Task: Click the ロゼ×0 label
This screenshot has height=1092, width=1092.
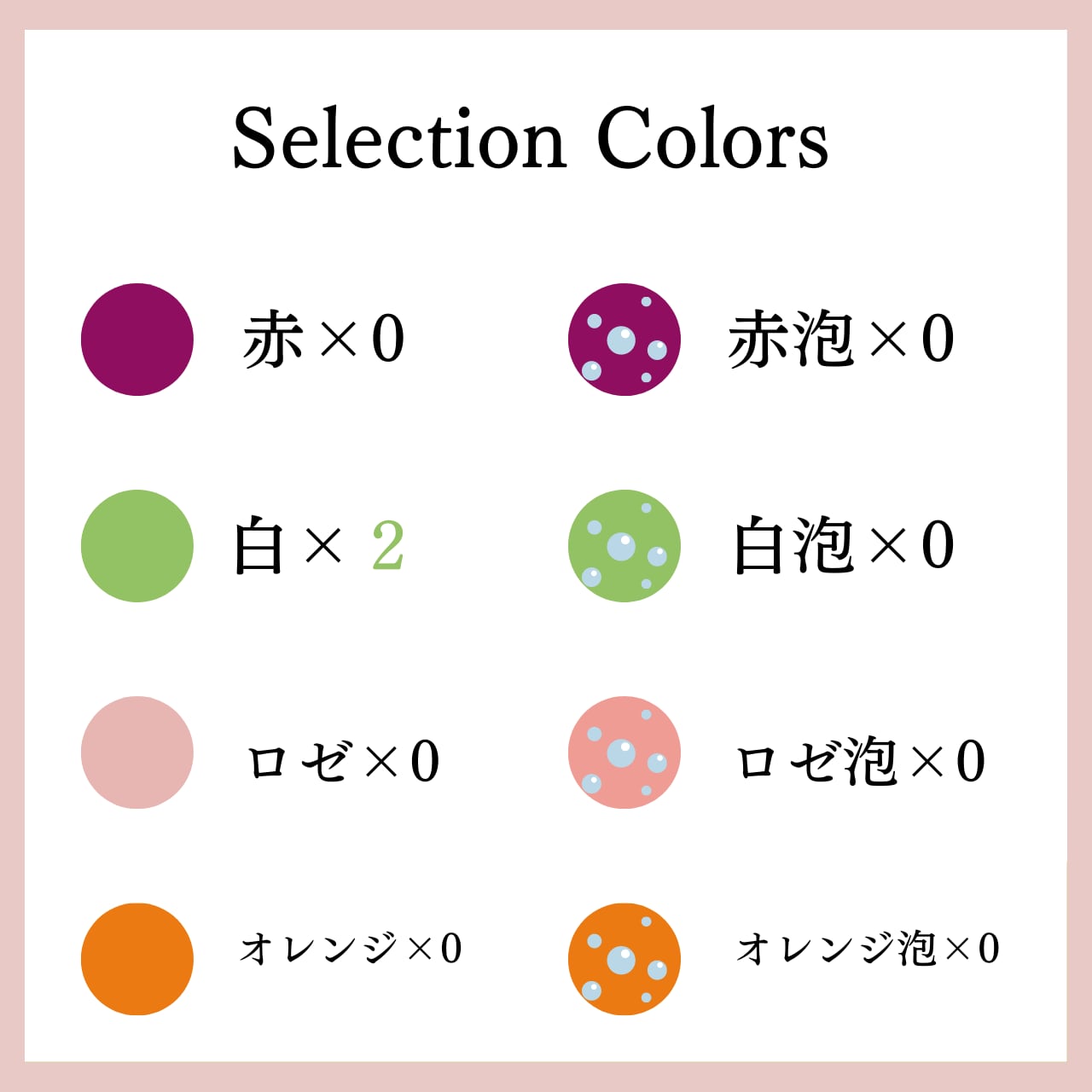Action: (x=343, y=761)
